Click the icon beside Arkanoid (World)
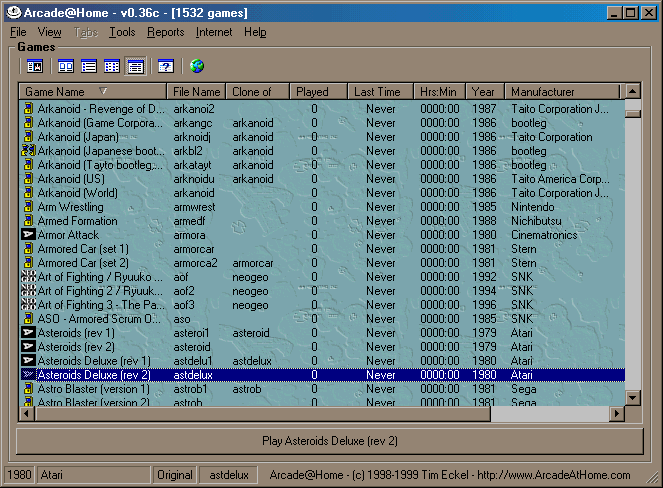The width and height of the screenshot is (663, 488). coord(28,192)
